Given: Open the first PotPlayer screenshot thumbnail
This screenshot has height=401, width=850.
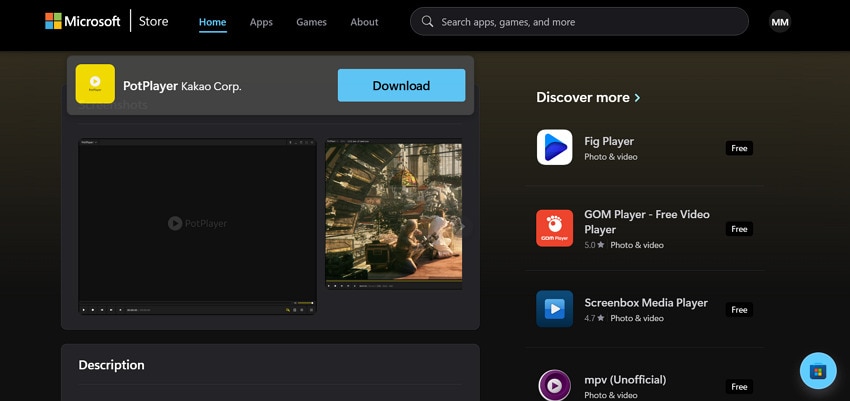Looking at the screenshot, I should pos(197,227).
